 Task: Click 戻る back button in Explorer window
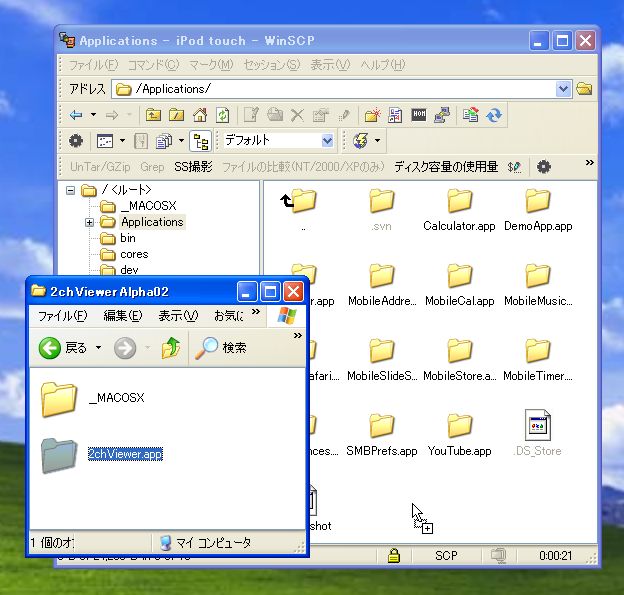(63, 348)
